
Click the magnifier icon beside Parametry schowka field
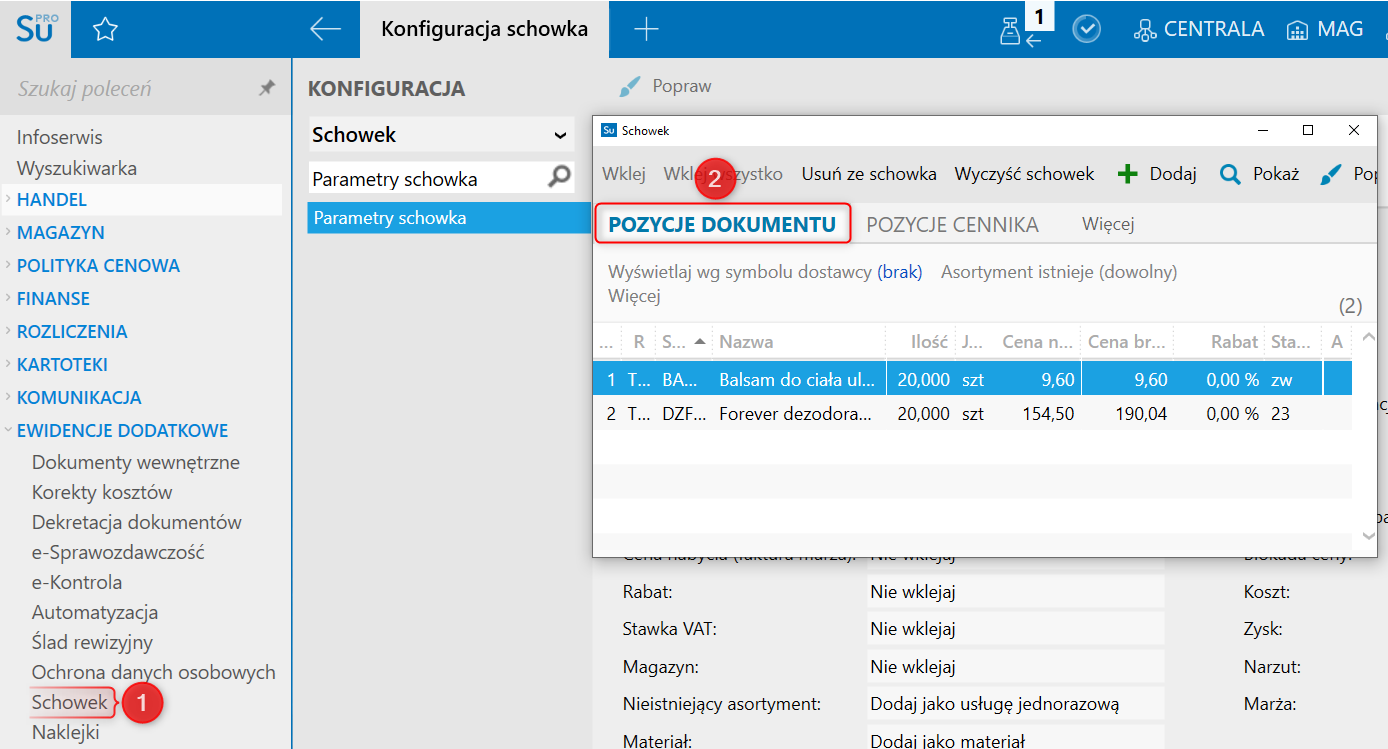560,178
